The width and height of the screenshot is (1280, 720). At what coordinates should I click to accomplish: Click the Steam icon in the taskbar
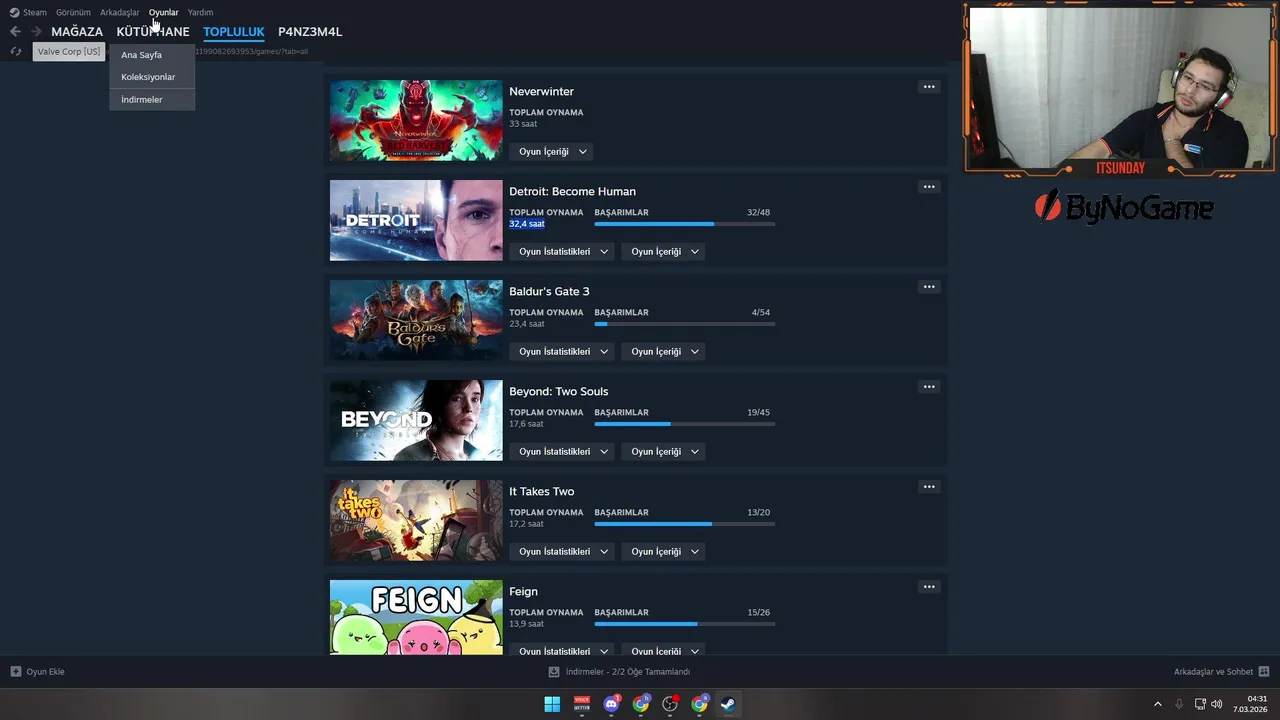pyautogui.click(x=729, y=704)
